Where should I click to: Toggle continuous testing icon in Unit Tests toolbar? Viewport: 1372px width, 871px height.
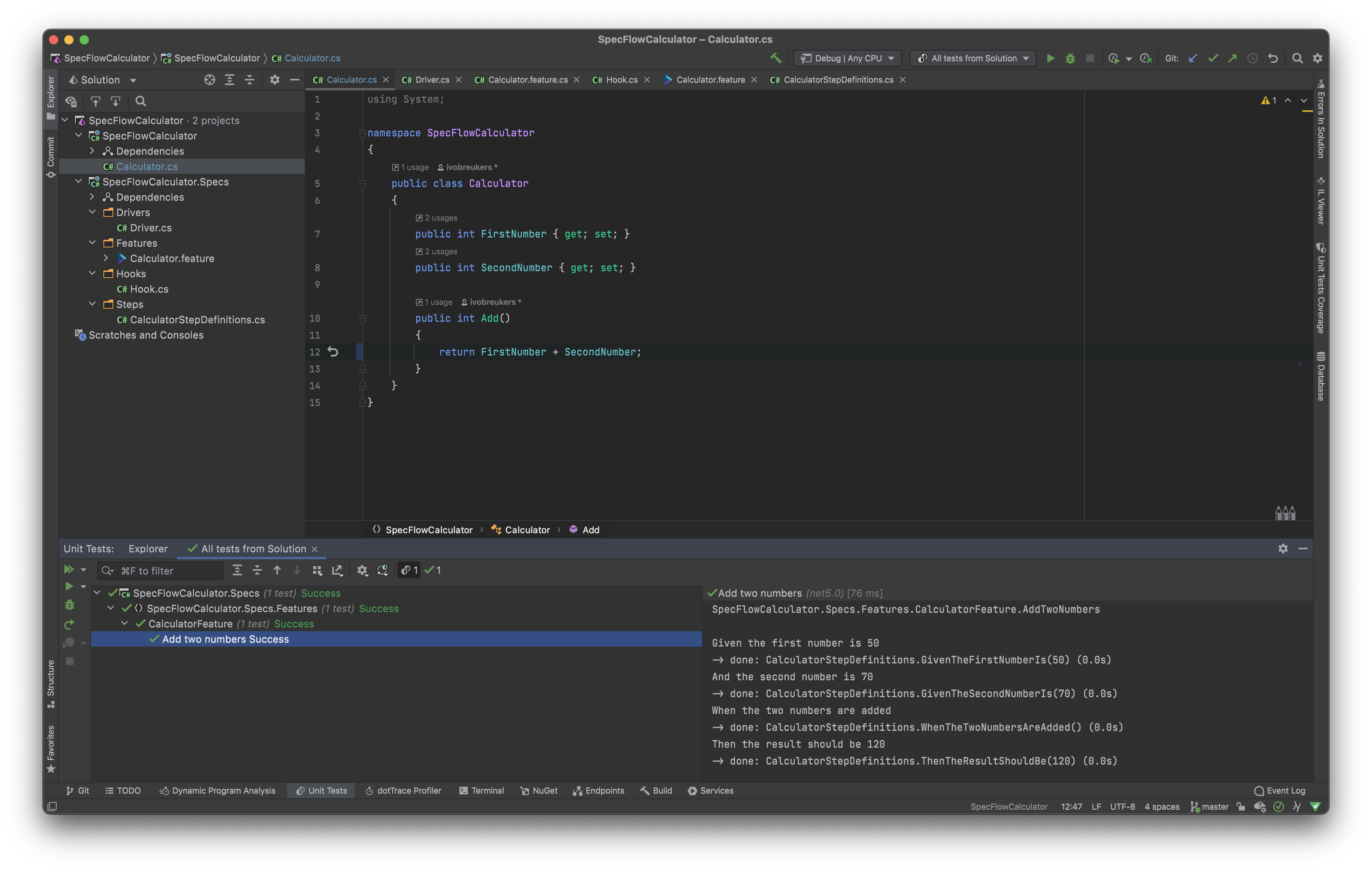382,570
